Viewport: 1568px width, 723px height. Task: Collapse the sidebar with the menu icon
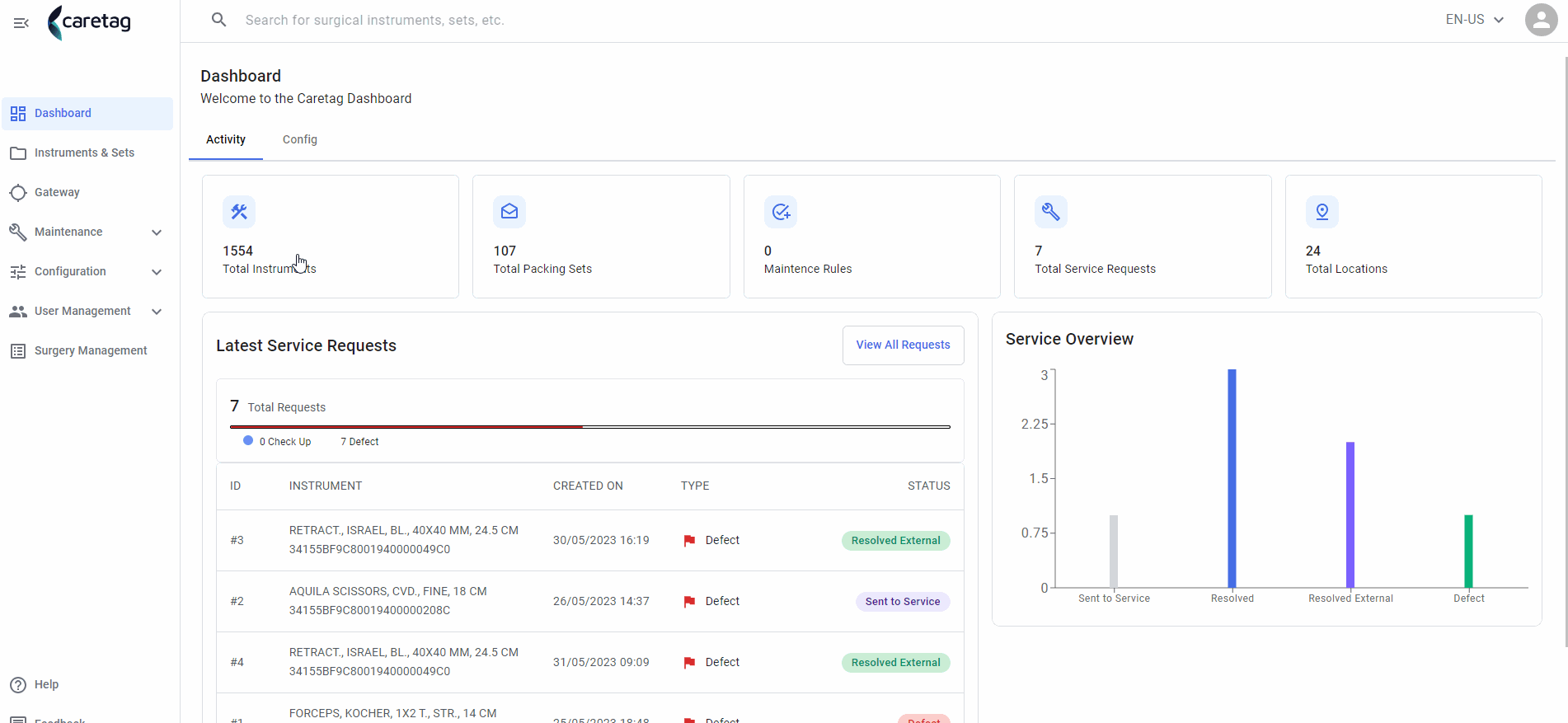tap(21, 23)
